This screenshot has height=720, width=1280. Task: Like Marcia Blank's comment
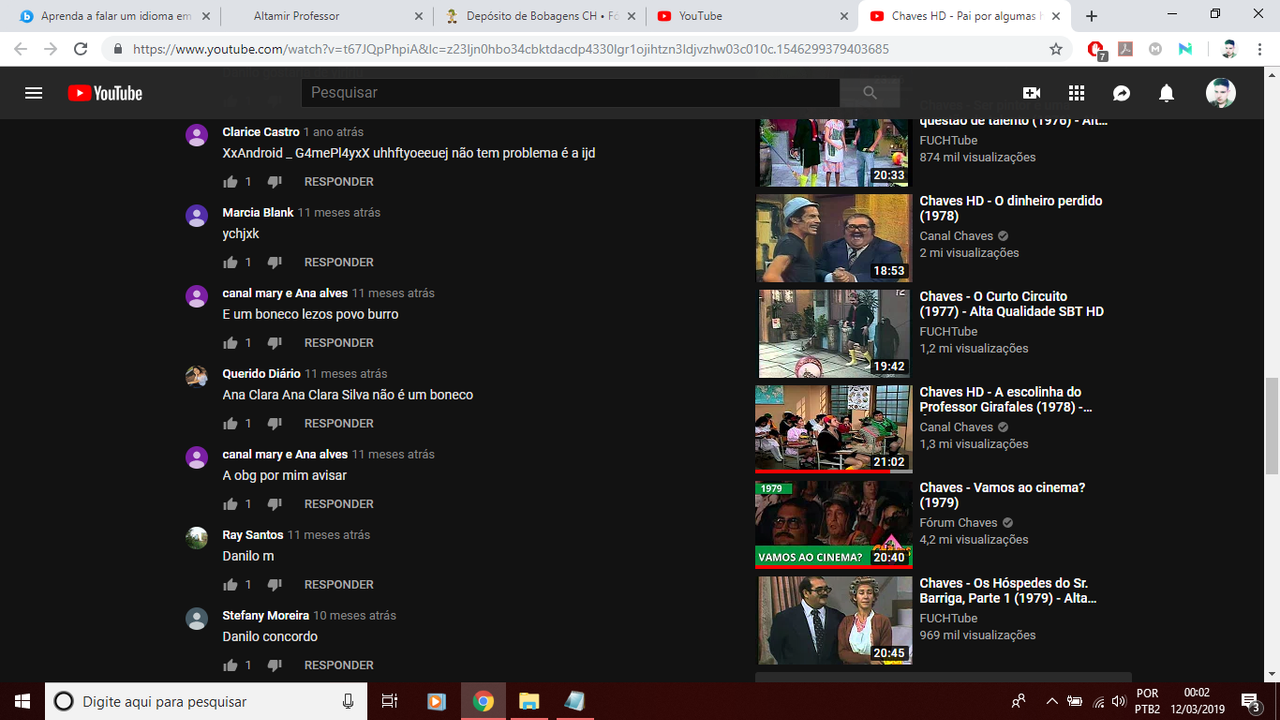231,262
